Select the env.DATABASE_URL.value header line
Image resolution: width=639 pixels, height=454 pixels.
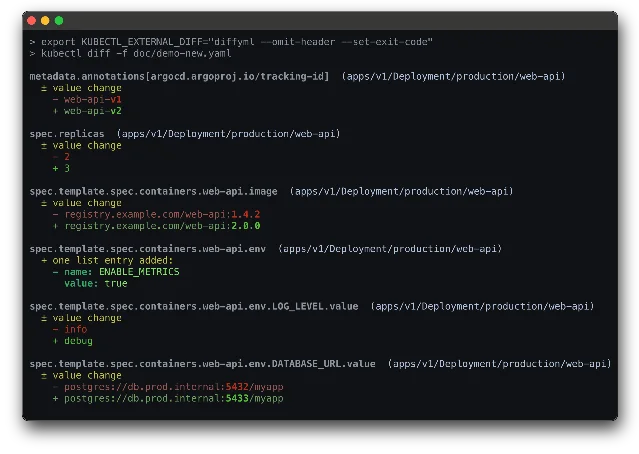[320, 364]
